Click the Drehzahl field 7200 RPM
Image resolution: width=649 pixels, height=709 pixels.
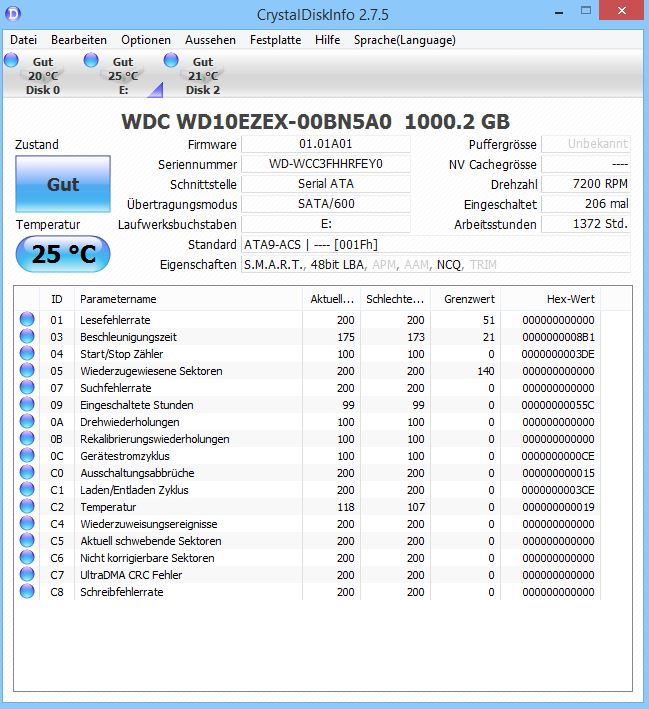tap(586, 184)
